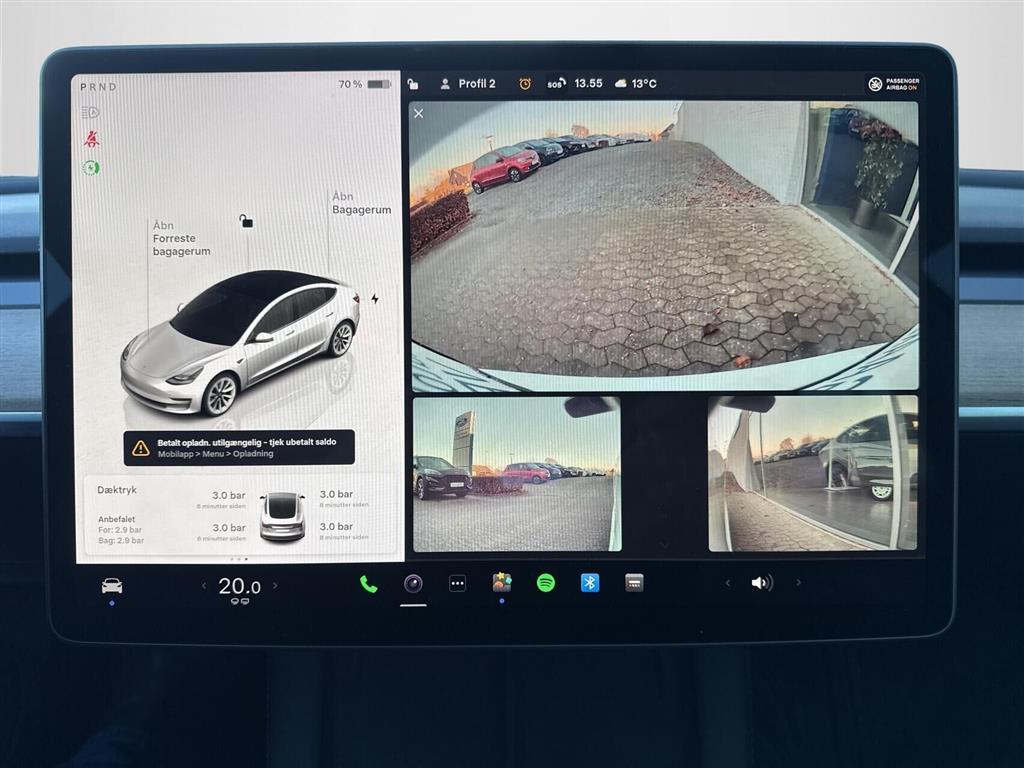Viewport: 1024px width, 768px height.
Task: Toggle door lock icon above the car
Action: (x=246, y=221)
